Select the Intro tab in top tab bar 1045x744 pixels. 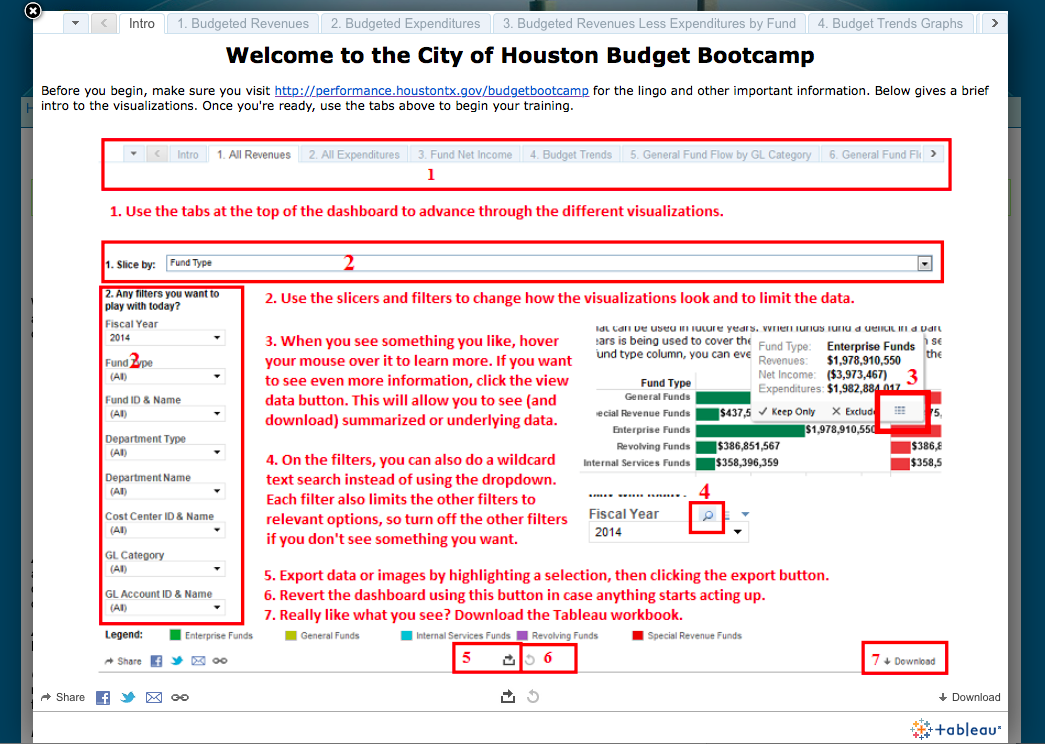click(141, 23)
